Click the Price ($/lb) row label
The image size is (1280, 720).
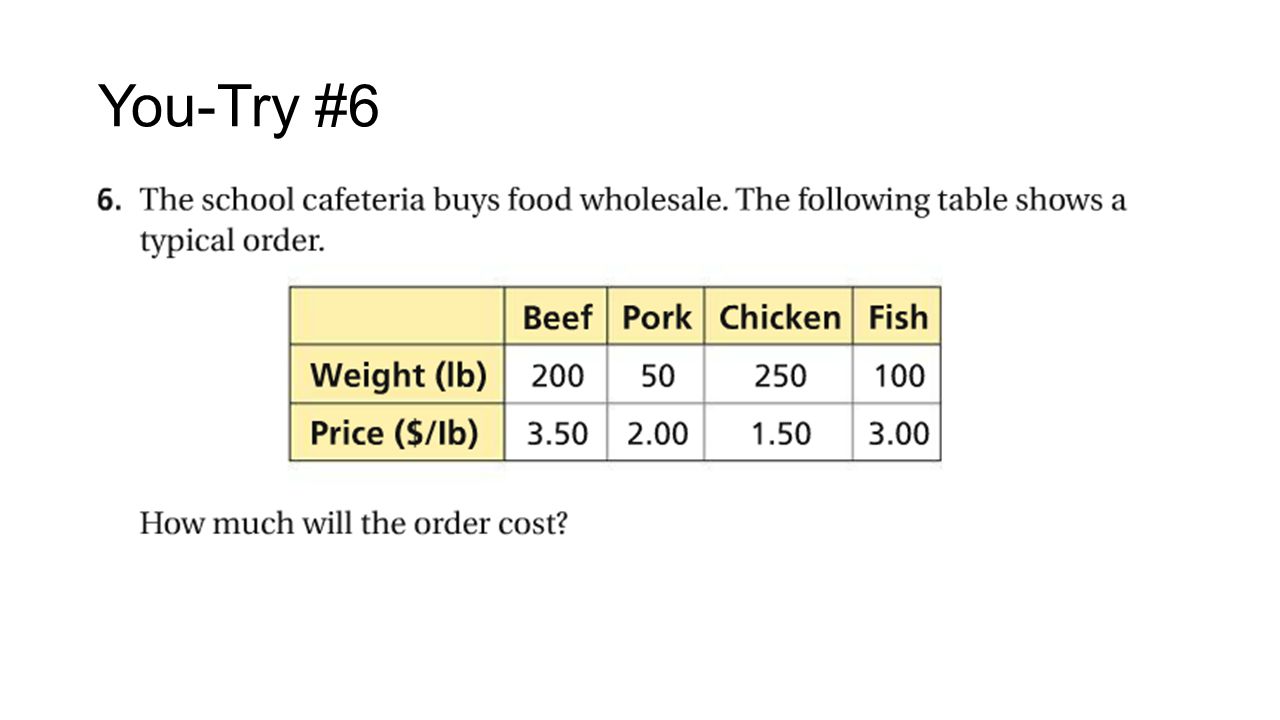pyautogui.click(x=398, y=433)
